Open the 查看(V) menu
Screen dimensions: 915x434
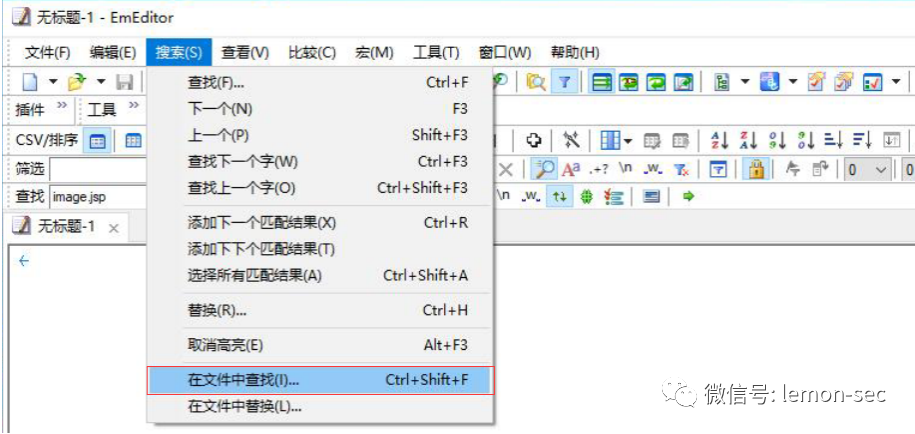point(245,52)
